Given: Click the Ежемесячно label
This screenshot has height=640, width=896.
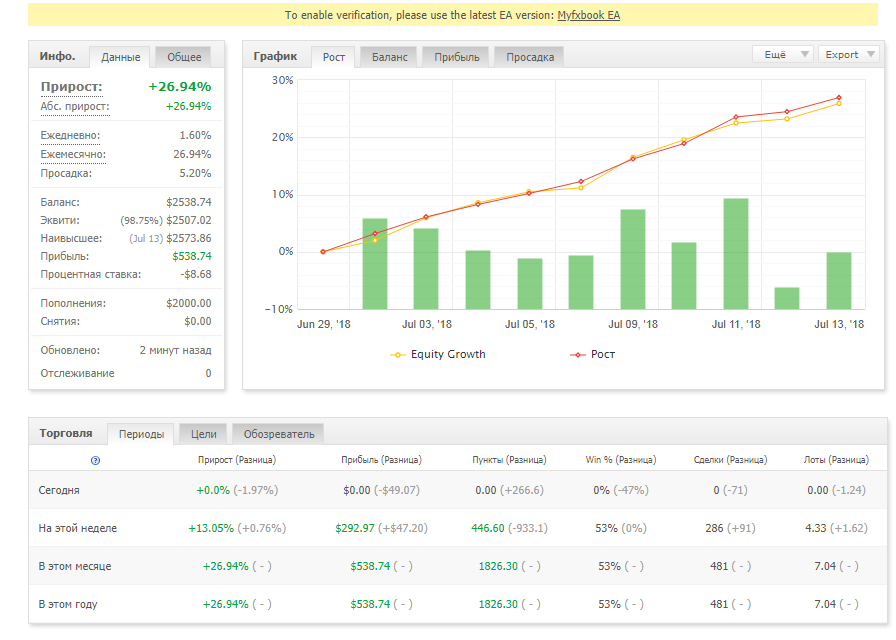Looking at the screenshot, I should tap(73, 154).
